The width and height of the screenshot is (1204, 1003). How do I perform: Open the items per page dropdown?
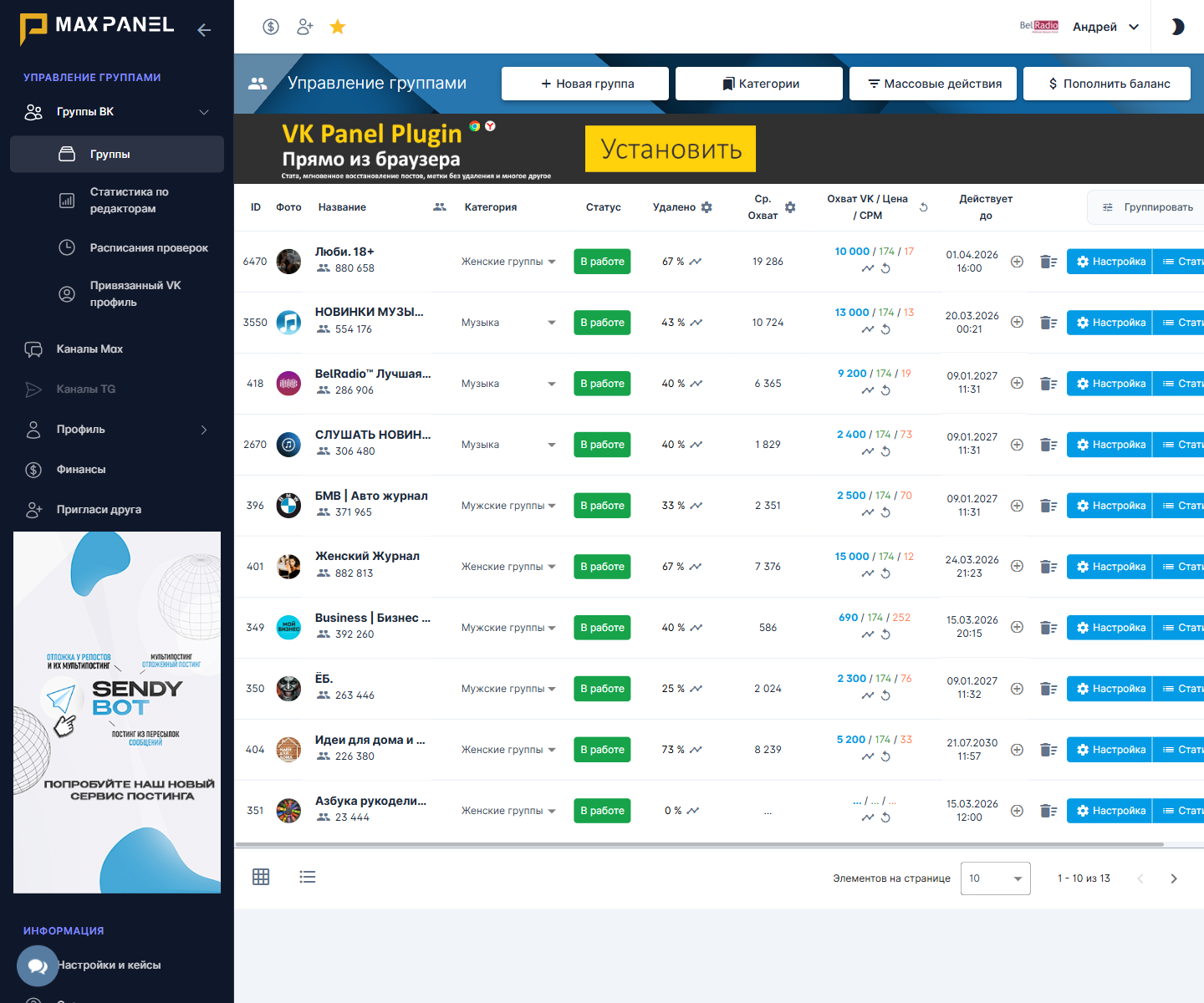tap(995, 878)
